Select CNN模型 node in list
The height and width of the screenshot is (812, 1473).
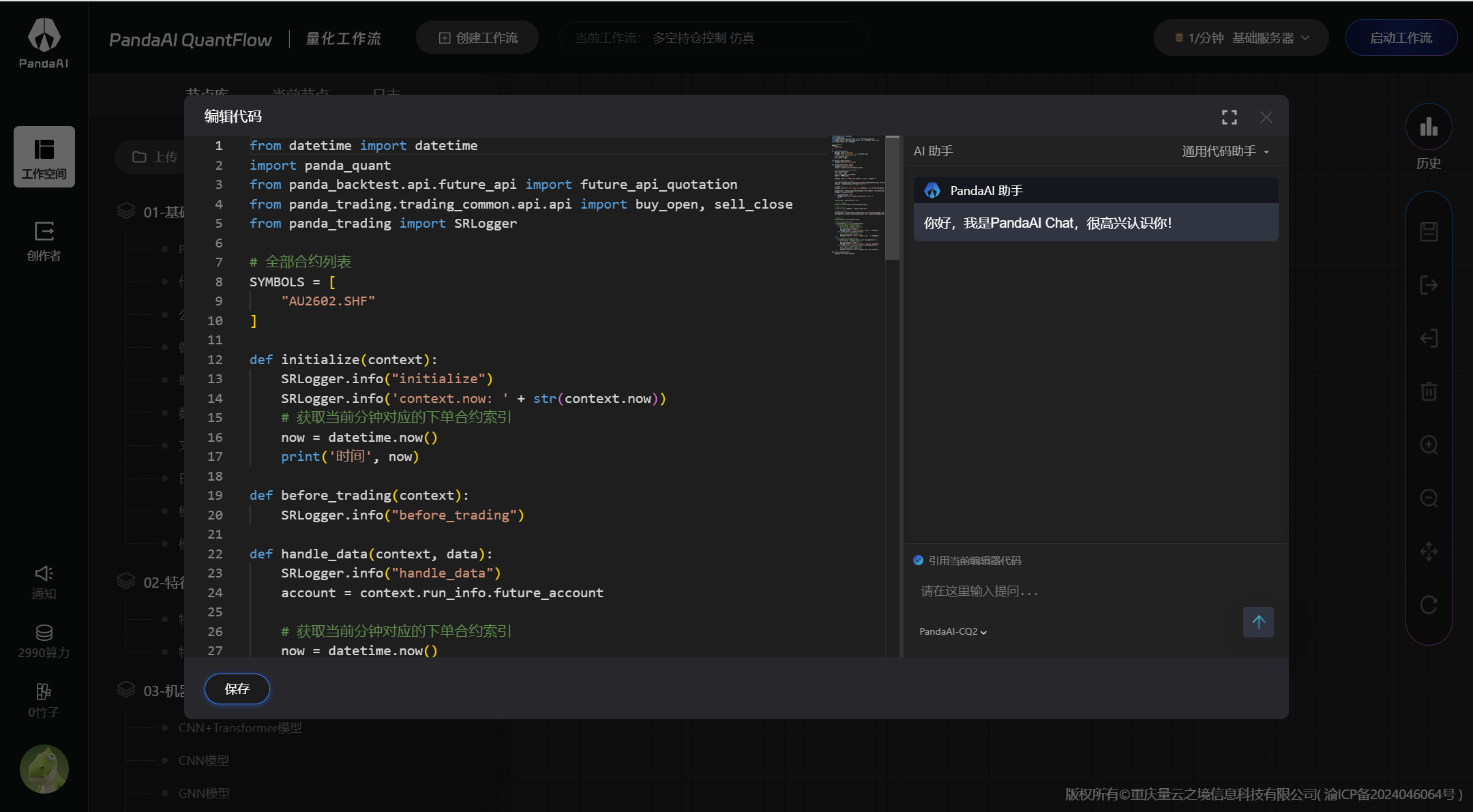pyautogui.click(x=204, y=761)
